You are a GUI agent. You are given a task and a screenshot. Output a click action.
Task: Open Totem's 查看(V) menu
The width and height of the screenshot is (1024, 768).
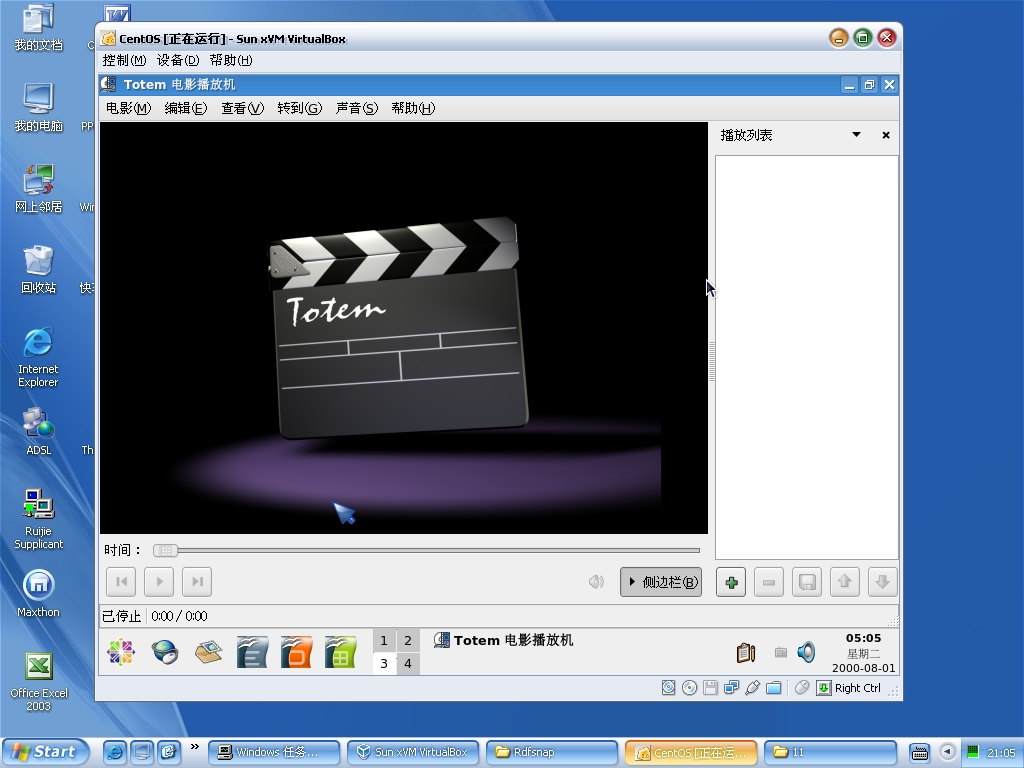coord(242,108)
